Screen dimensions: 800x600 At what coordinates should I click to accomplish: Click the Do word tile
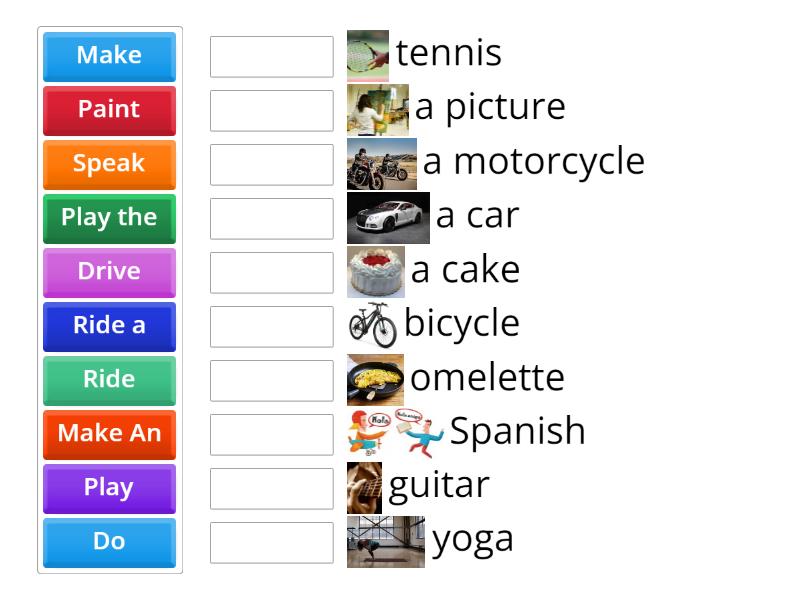pyautogui.click(x=109, y=542)
